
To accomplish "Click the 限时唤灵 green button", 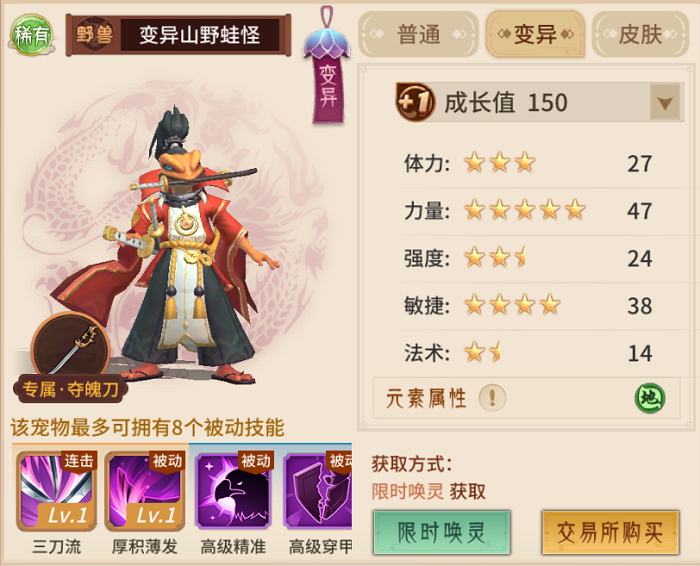I will click(442, 533).
